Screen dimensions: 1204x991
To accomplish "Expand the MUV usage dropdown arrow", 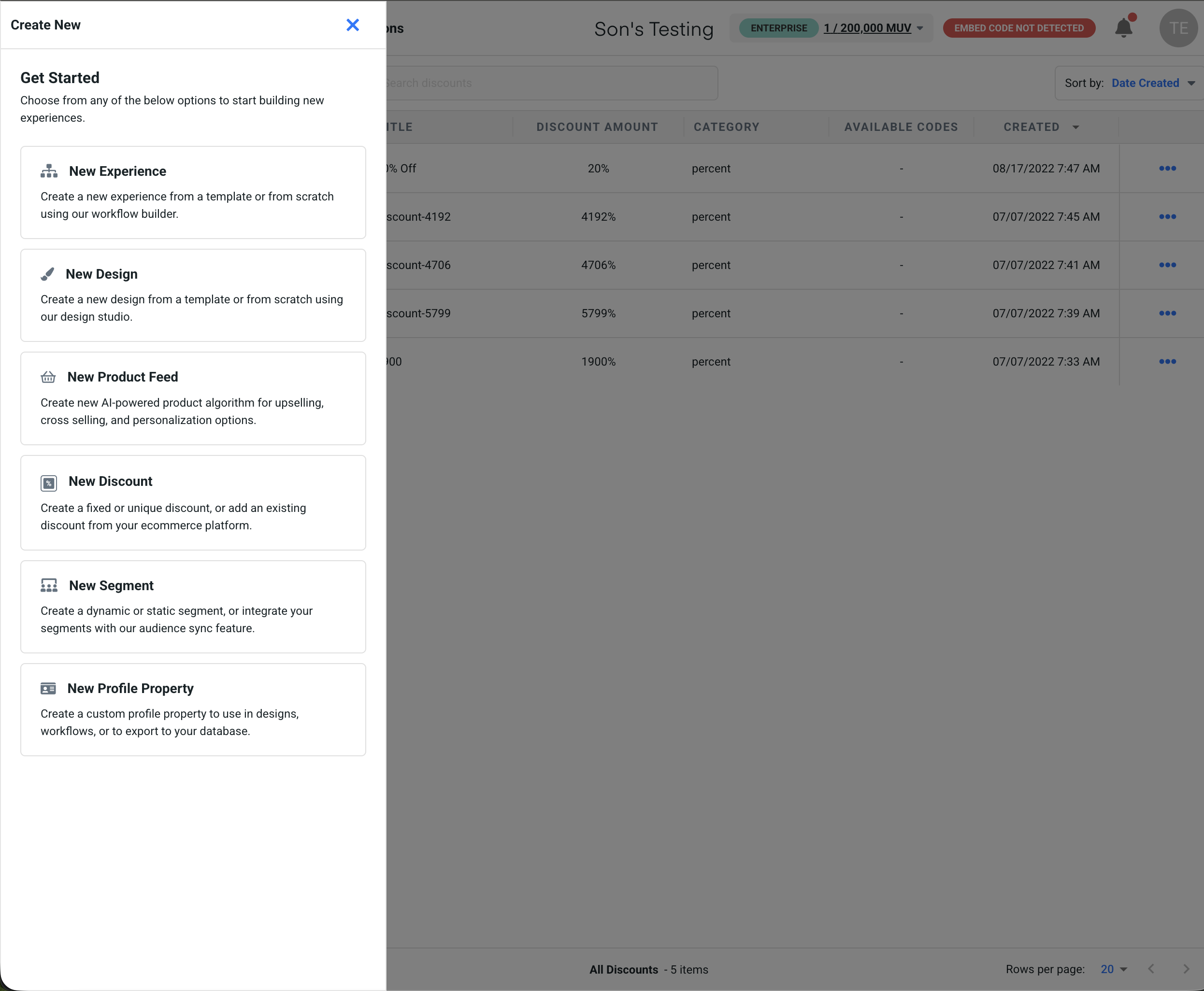I will (x=919, y=28).
